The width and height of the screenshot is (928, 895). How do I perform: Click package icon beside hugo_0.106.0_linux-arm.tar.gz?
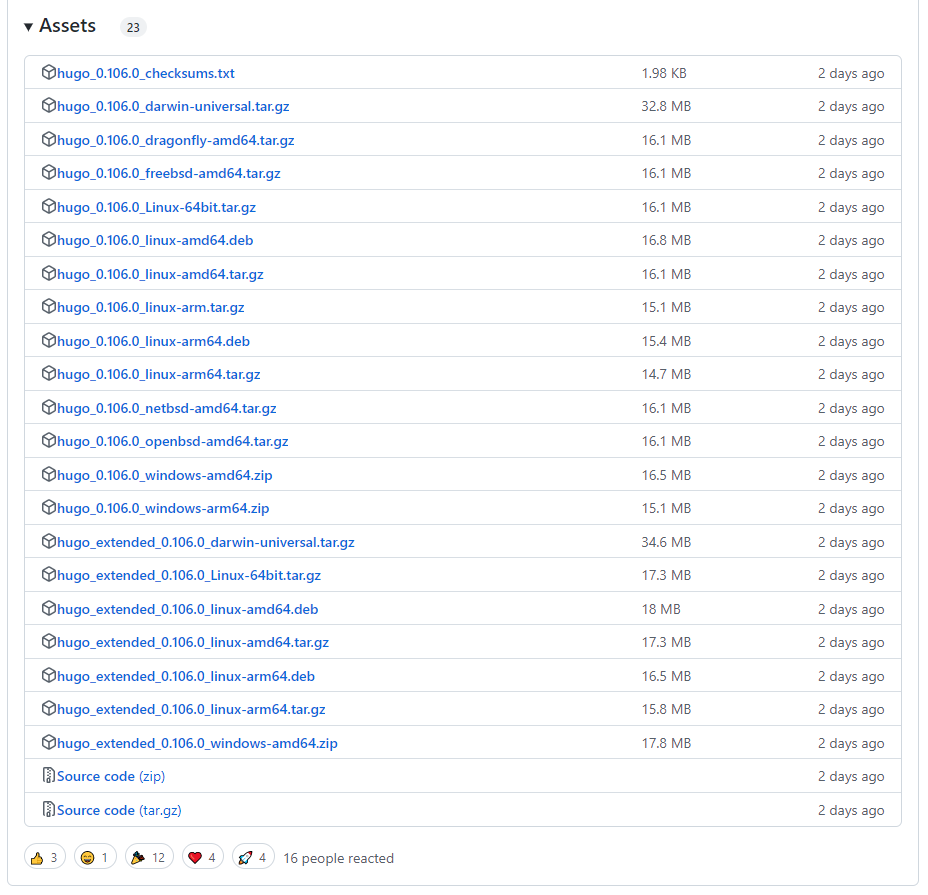49,306
